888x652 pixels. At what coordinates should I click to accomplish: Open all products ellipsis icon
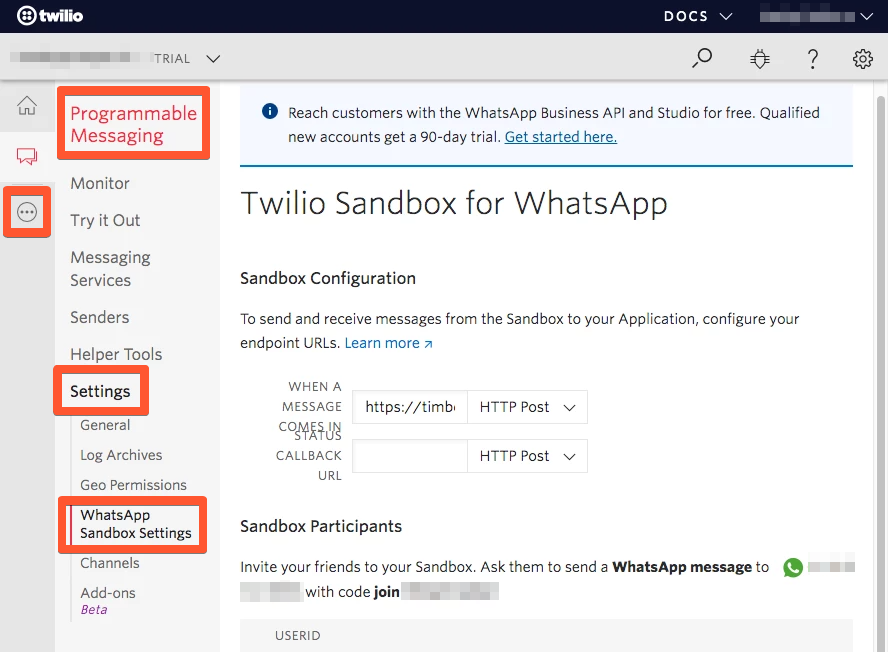(27, 212)
